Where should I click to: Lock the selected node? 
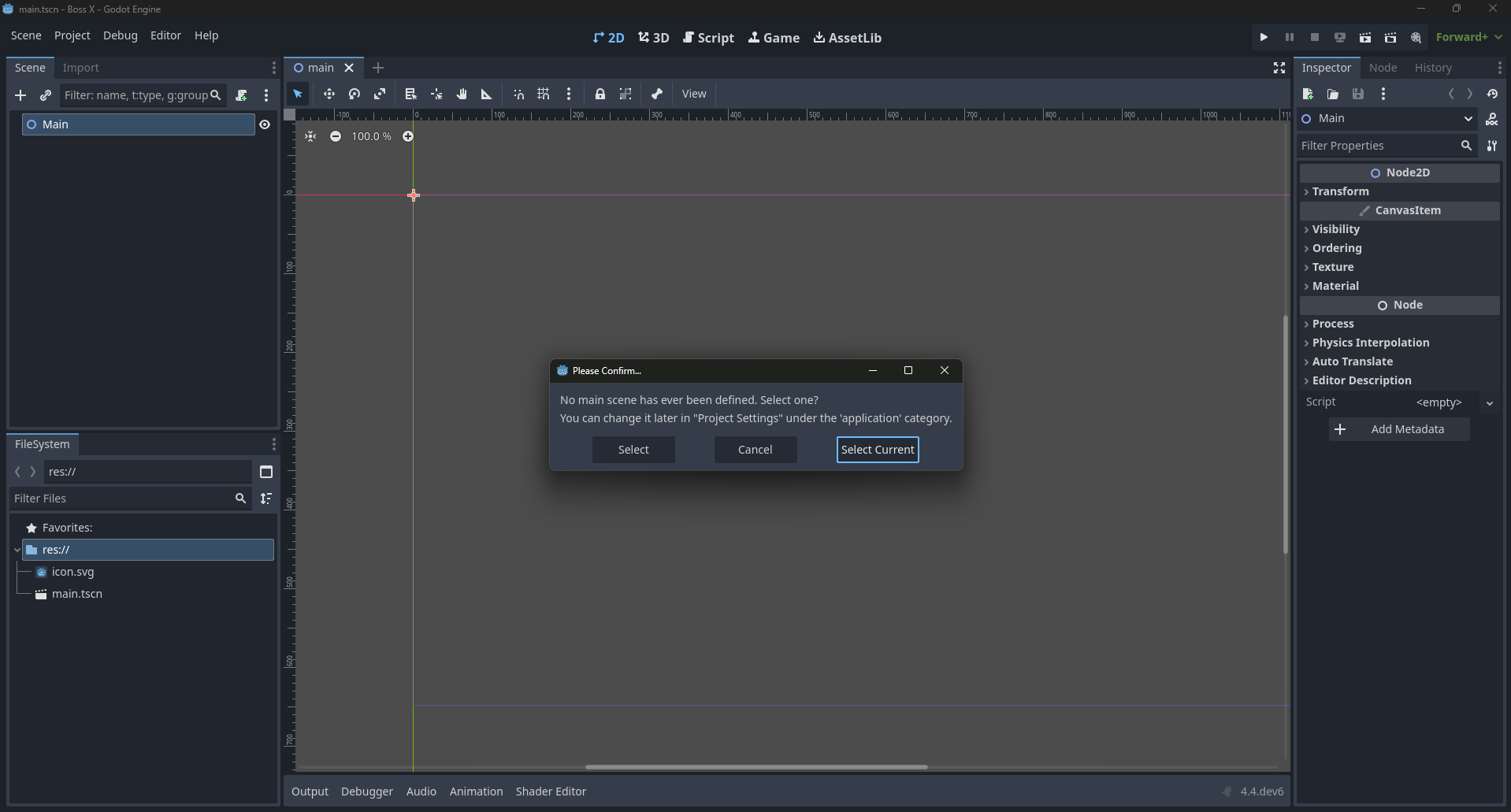pyautogui.click(x=600, y=94)
